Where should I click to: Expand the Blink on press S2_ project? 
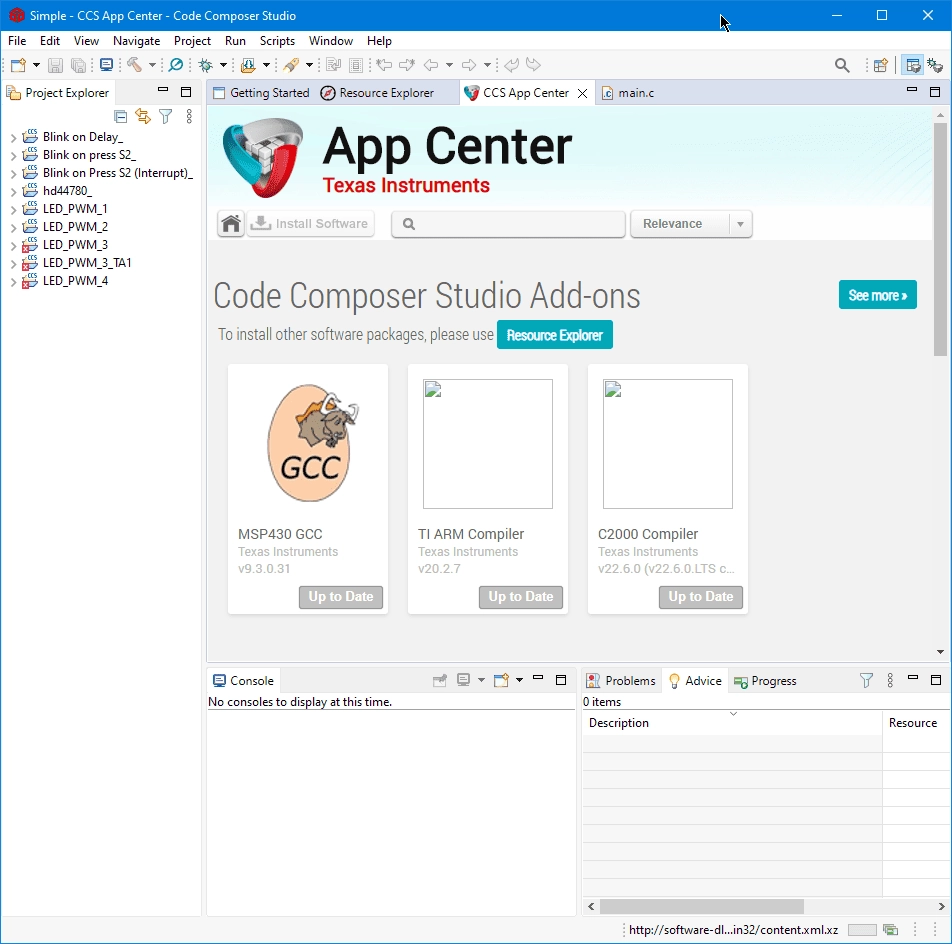point(13,156)
